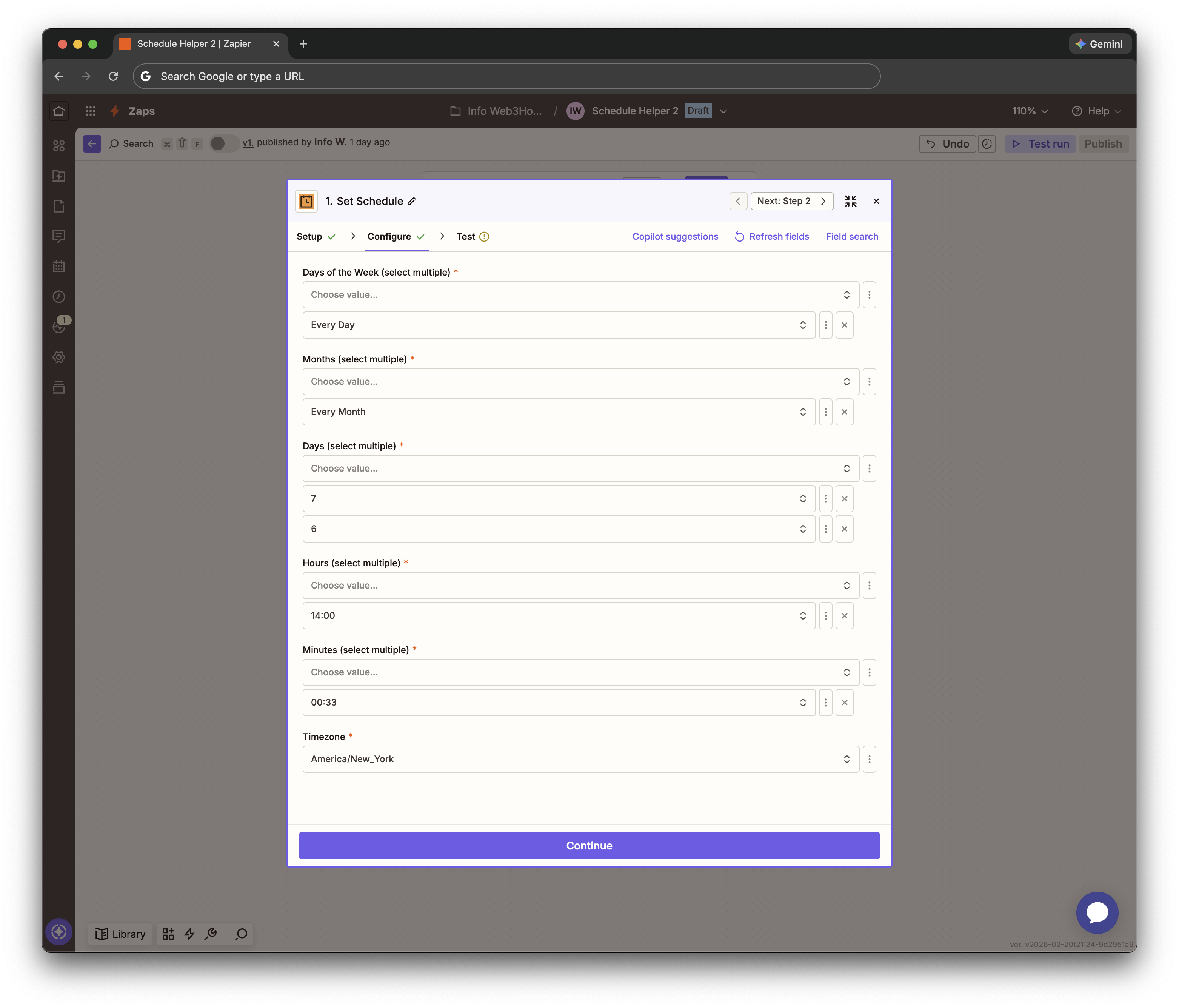
Task: Open Days of the Week Choose value dropdown
Action: point(580,295)
